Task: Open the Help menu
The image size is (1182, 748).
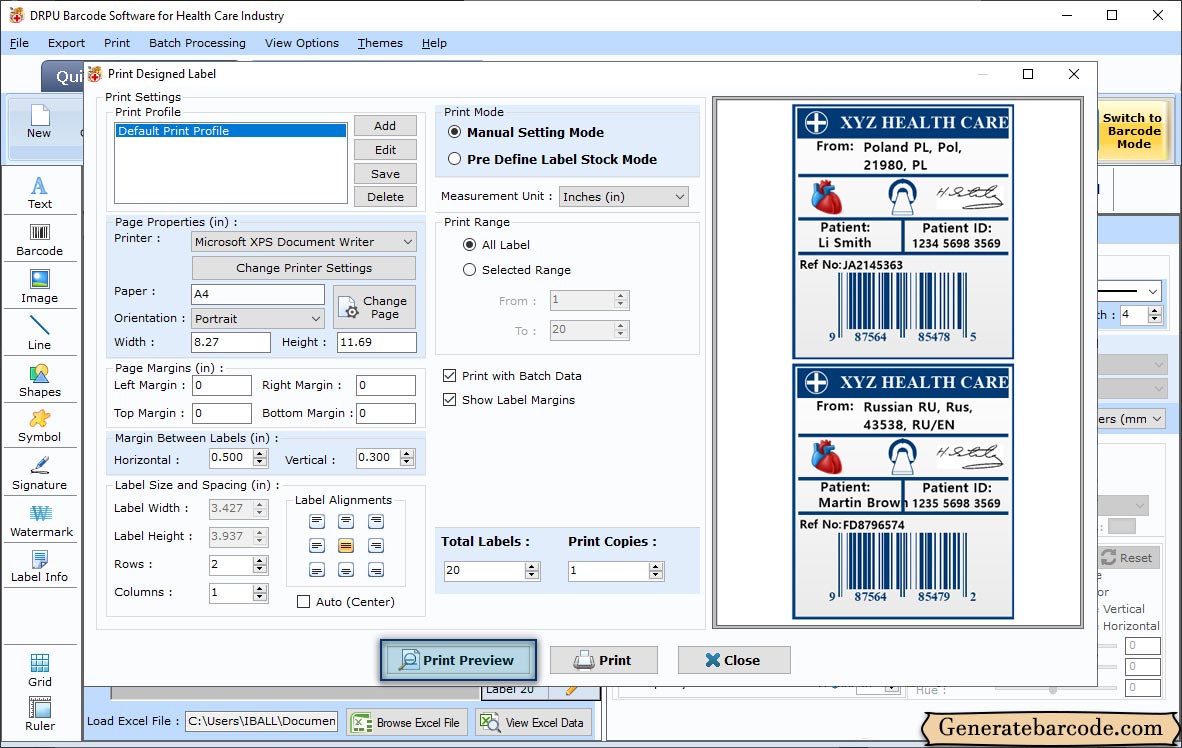Action: [434, 43]
